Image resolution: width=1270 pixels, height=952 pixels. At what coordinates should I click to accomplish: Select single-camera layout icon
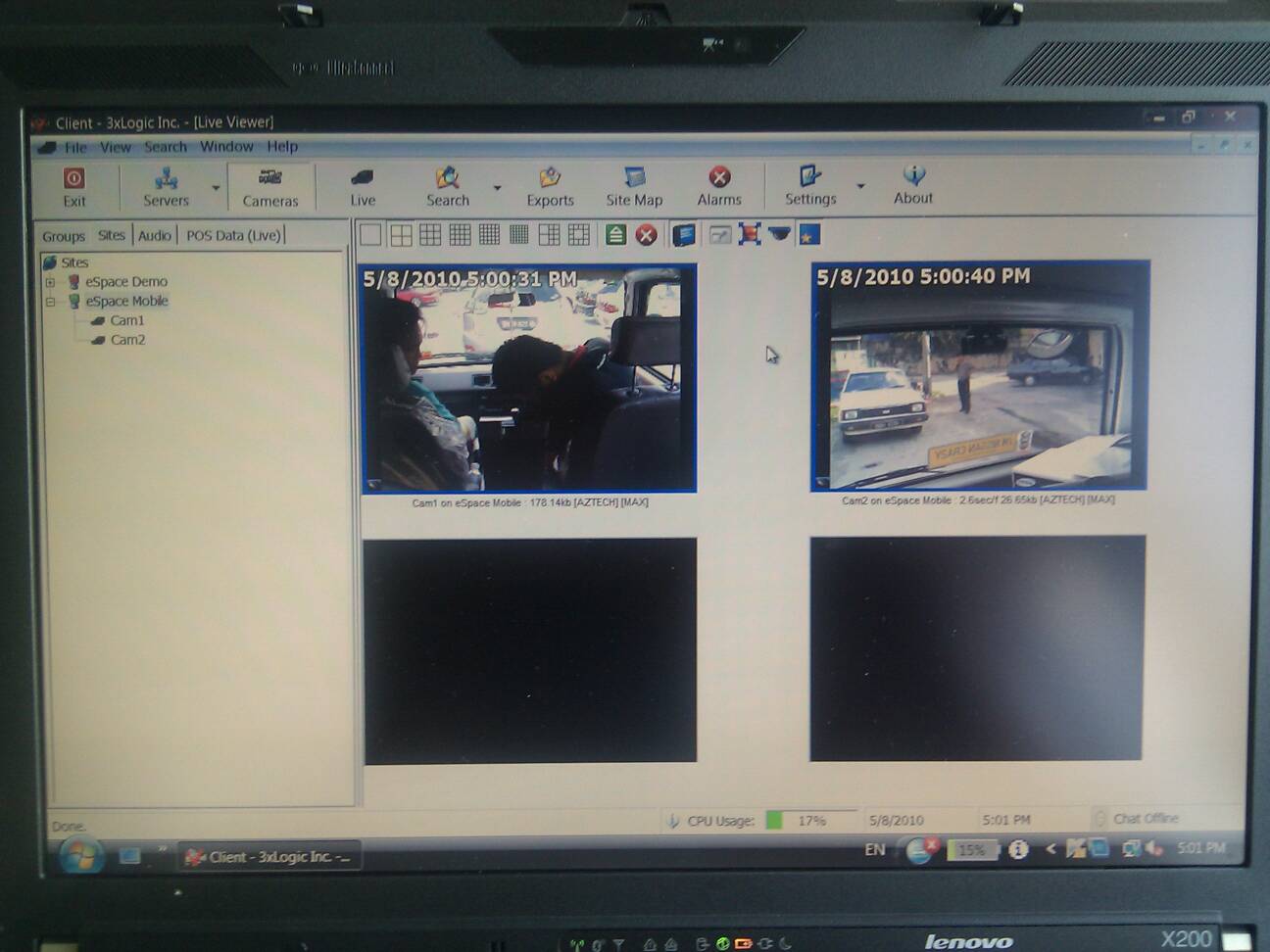(x=370, y=234)
